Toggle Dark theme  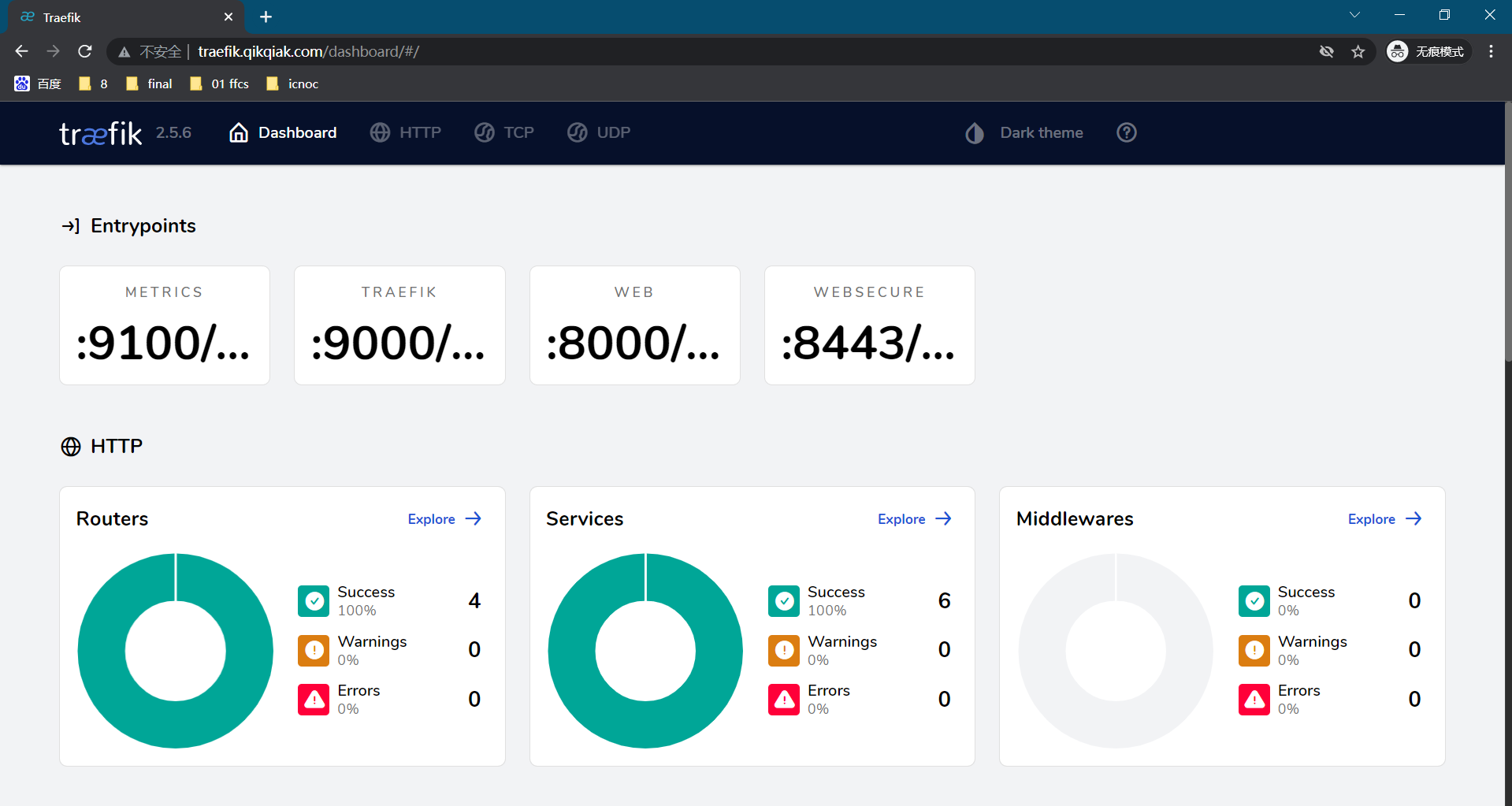1024,132
